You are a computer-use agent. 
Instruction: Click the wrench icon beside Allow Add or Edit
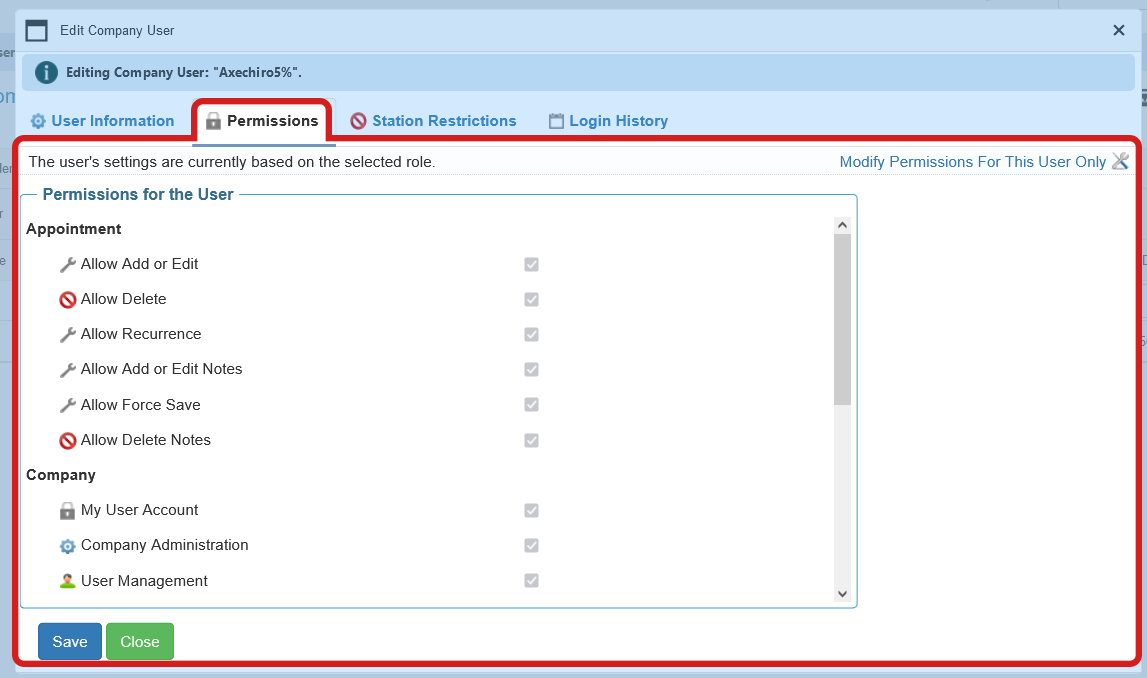[x=67, y=264]
